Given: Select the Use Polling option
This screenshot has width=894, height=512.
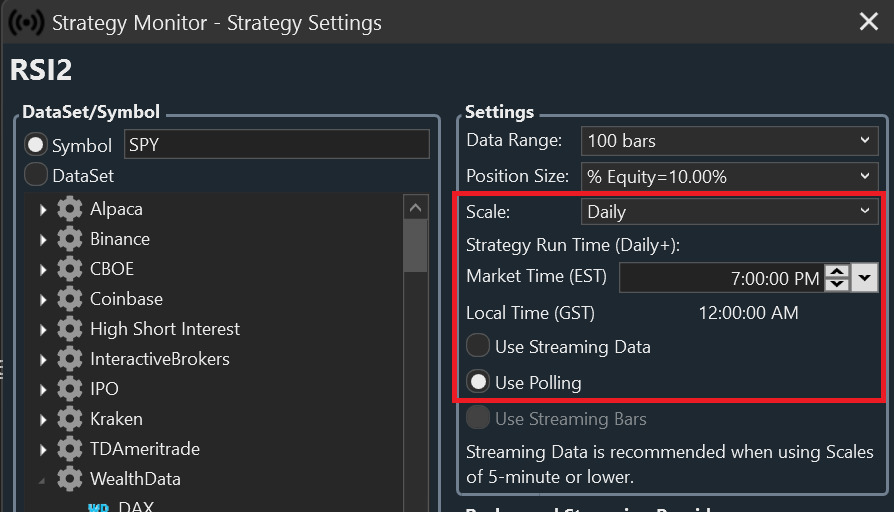Looking at the screenshot, I should [479, 382].
